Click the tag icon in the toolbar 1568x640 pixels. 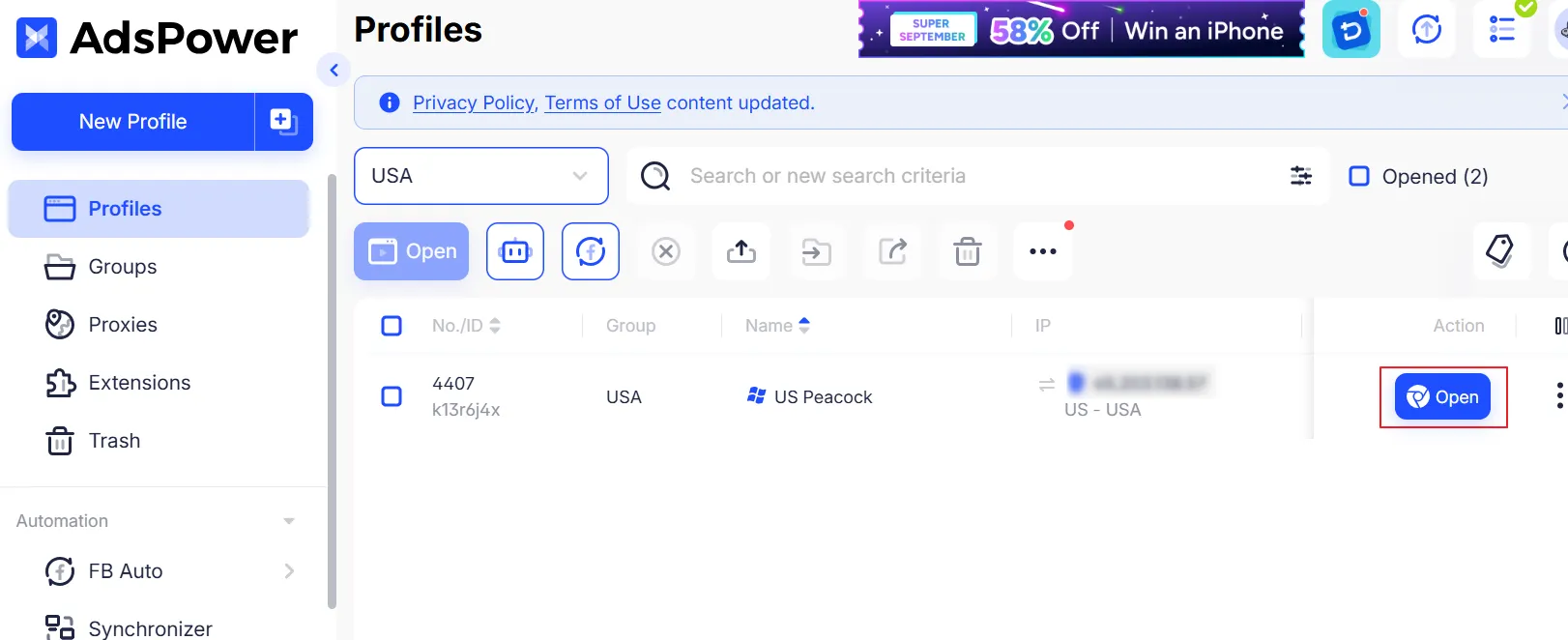pyautogui.click(x=1500, y=251)
